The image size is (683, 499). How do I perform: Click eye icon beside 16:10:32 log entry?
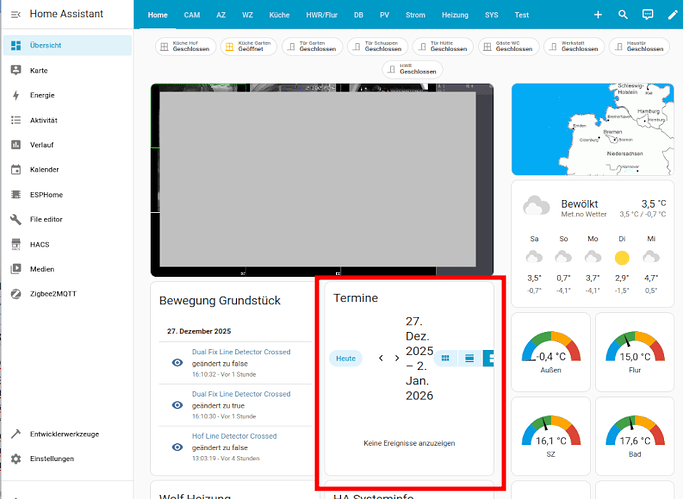tap(177, 363)
